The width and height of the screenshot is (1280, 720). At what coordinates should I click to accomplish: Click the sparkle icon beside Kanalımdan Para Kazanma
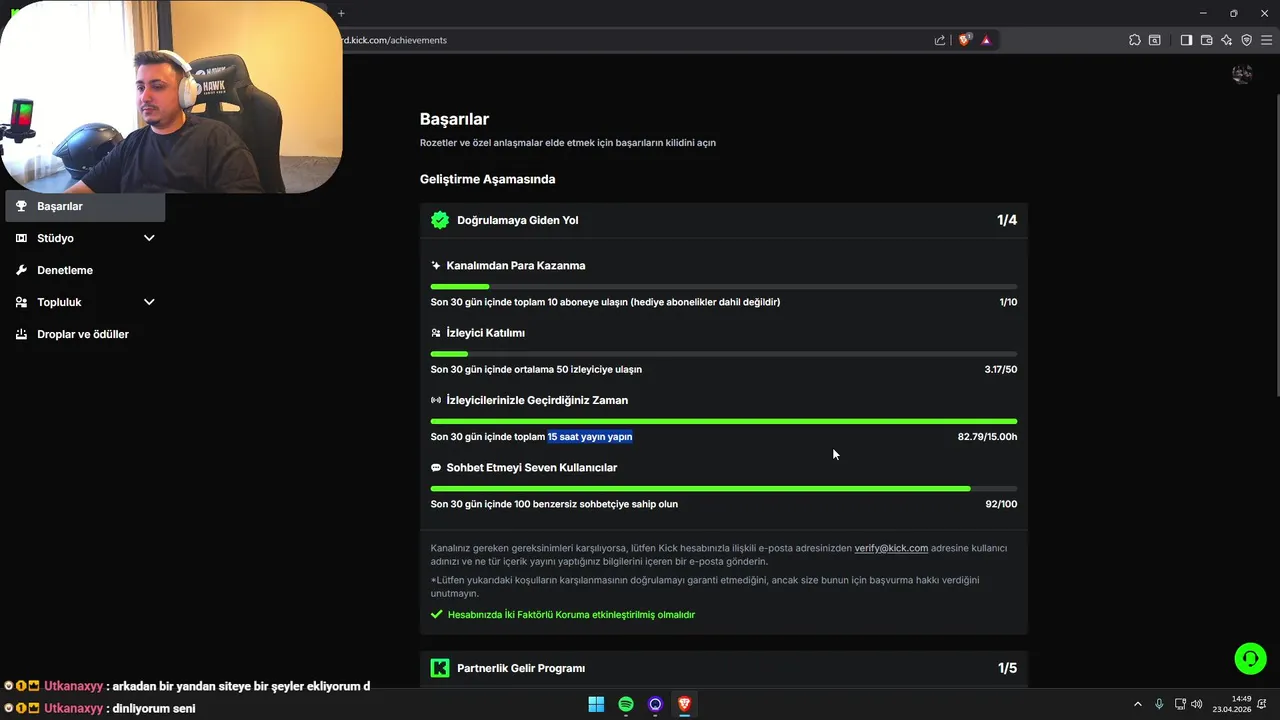(x=435, y=266)
